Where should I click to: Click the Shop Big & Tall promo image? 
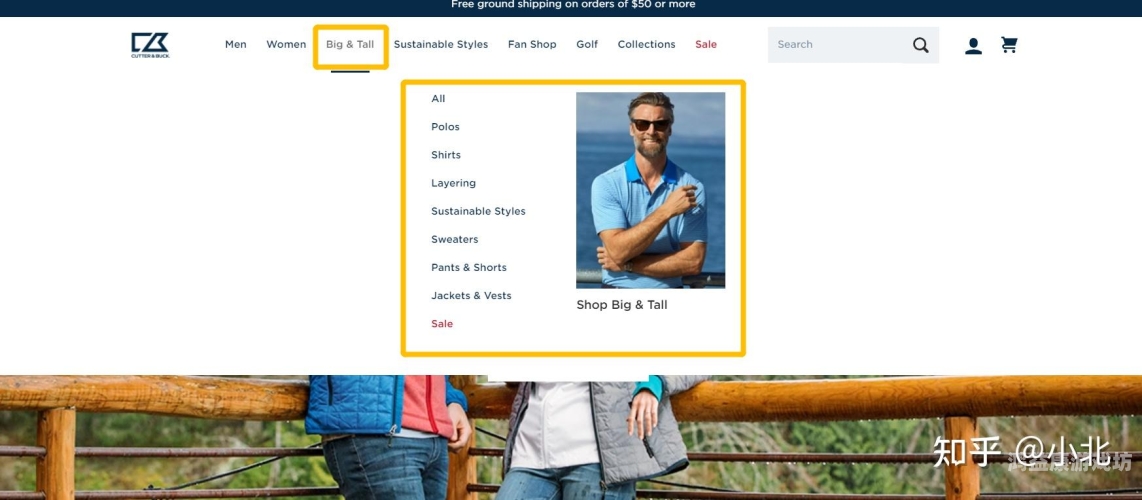[650, 190]
